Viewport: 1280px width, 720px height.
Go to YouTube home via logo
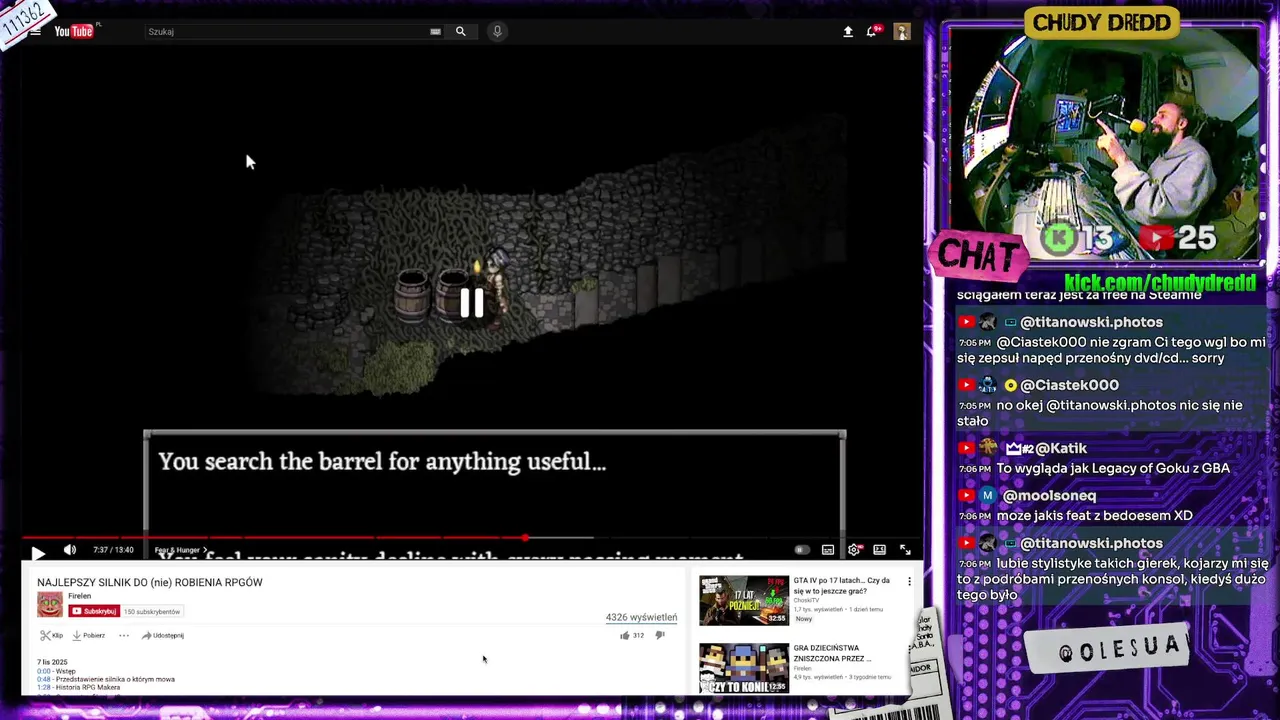pyautogui.click(x=76, y=31)
